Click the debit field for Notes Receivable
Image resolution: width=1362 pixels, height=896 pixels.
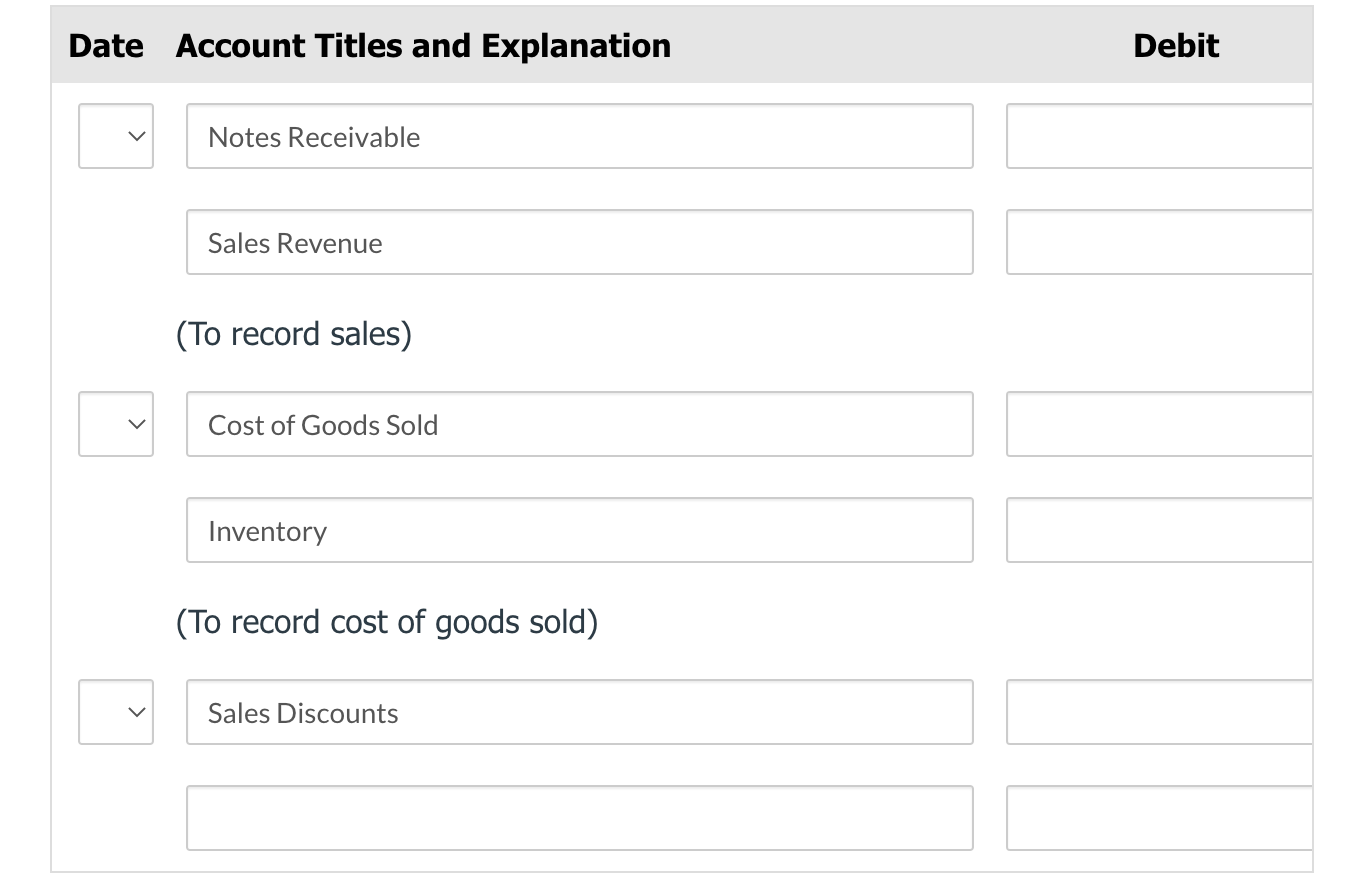pyautogui.click(x=1158, y=136)
